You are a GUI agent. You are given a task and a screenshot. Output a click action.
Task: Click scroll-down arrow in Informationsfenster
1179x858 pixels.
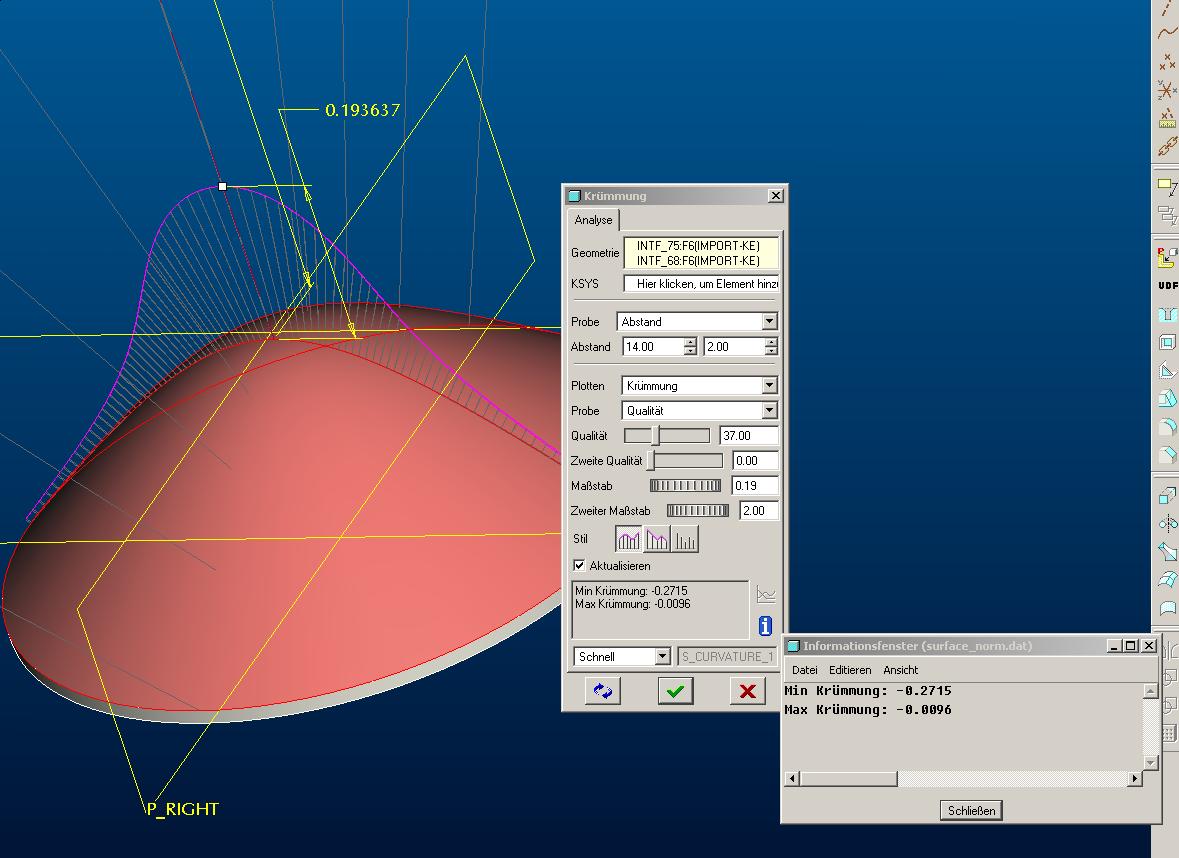pos(1150,762)
